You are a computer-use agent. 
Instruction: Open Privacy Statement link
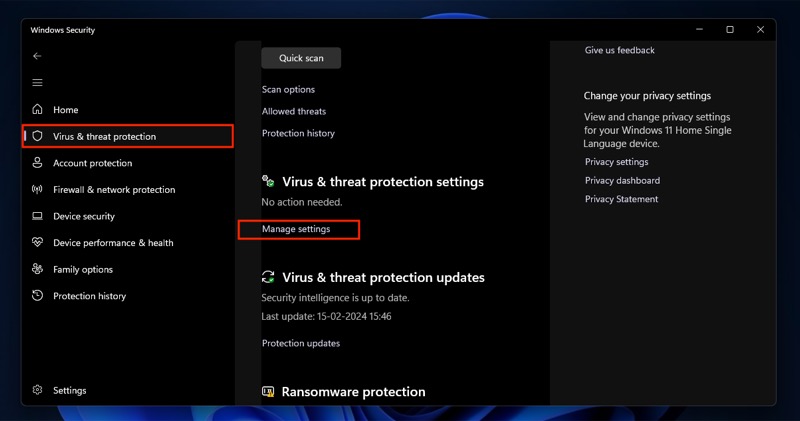click(621, 199)
